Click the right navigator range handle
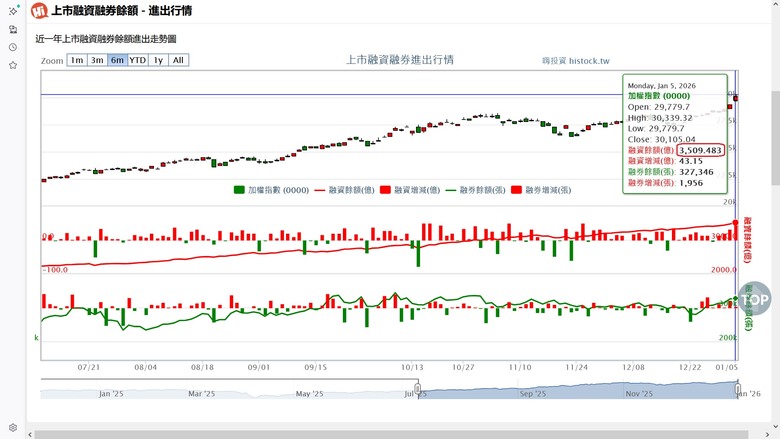Viewport: 780px width, 439px height. [738, 389]
